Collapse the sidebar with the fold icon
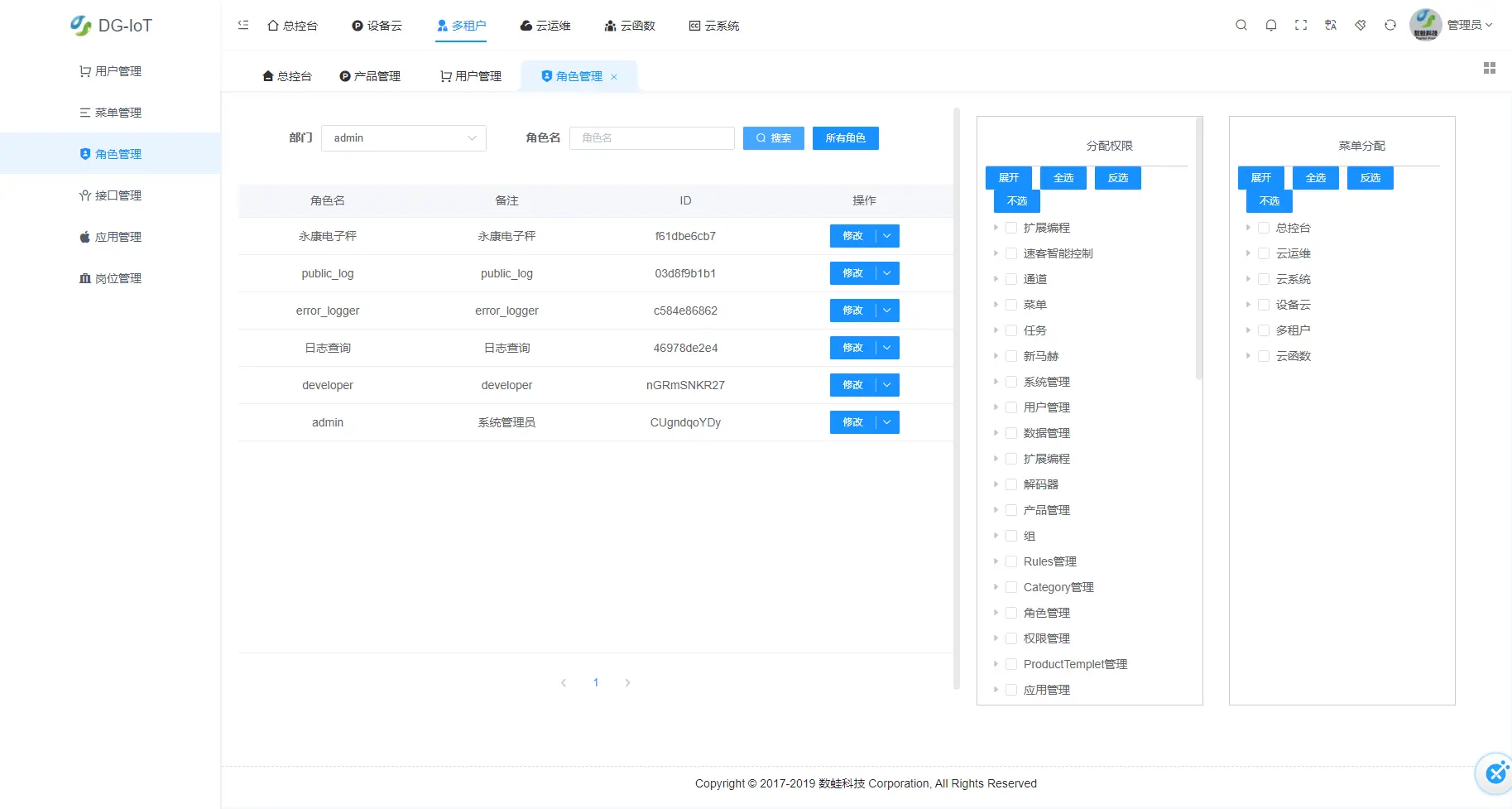Image resolution: width=1512 pixels, height=809 pixels. [242, 25]
